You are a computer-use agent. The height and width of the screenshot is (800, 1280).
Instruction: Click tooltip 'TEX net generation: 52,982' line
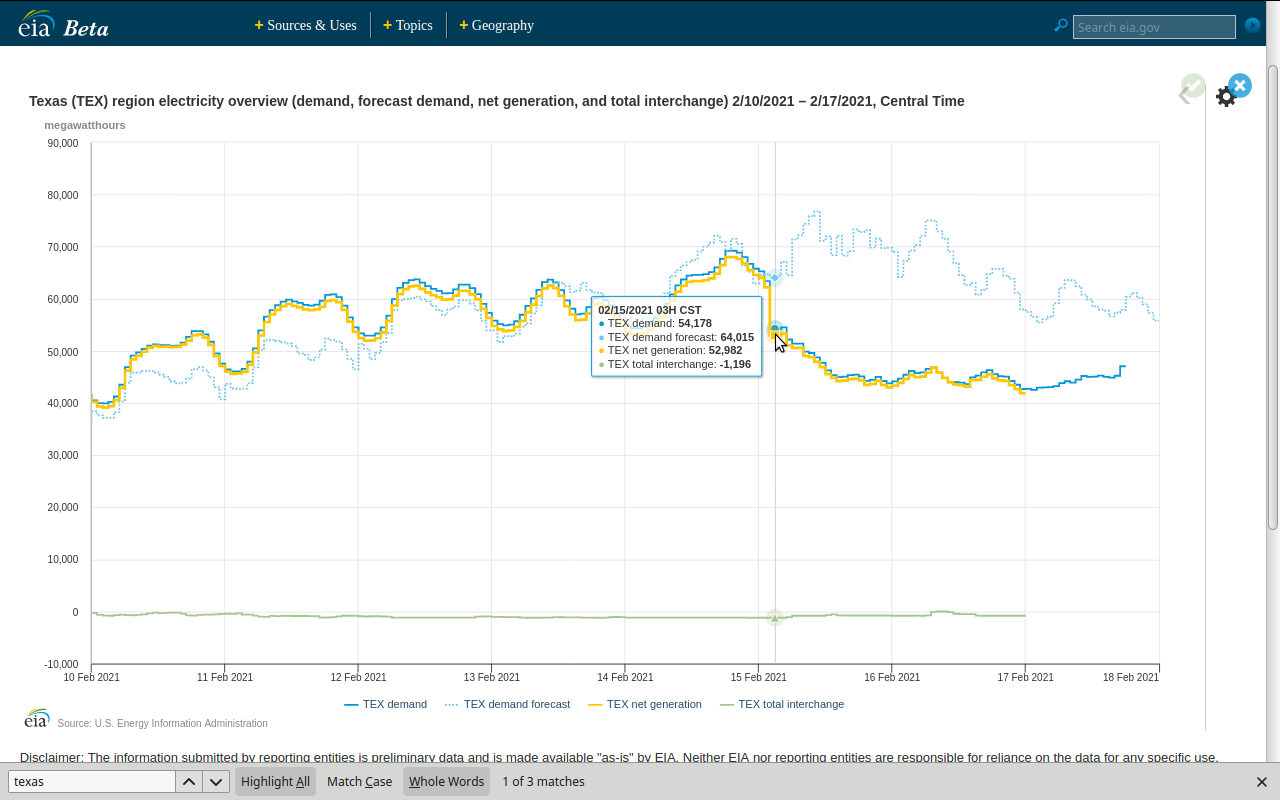click(670, 351)
